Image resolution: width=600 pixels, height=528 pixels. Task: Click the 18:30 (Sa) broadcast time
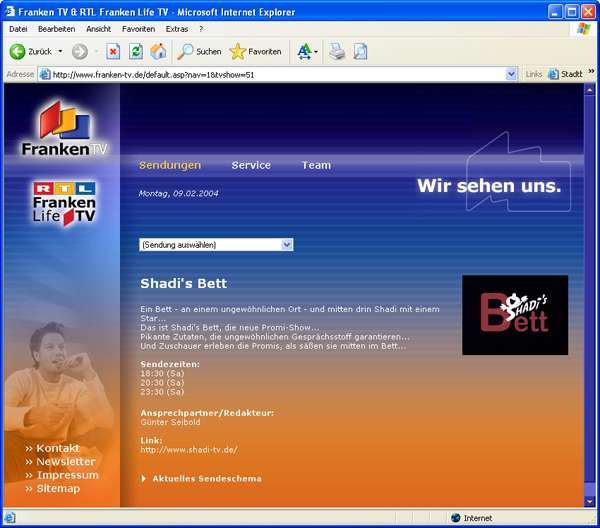(x=162, y=373)
